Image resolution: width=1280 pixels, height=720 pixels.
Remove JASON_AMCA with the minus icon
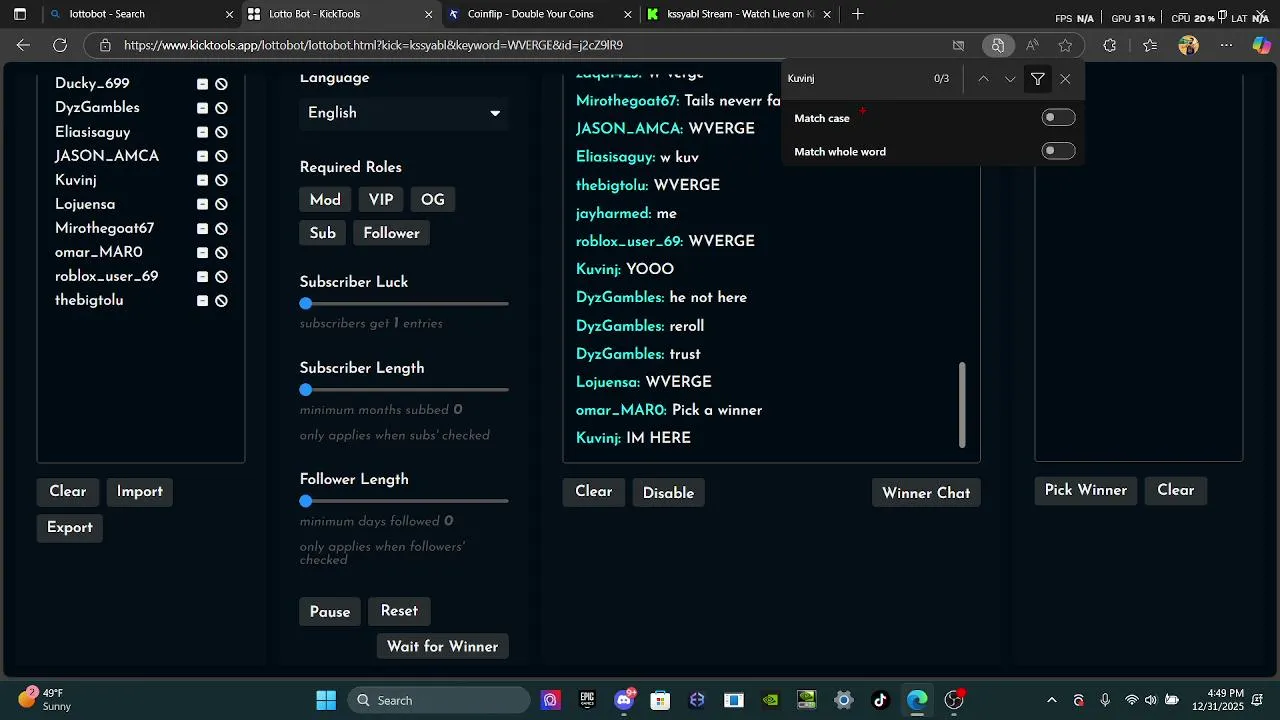(202, 156)
